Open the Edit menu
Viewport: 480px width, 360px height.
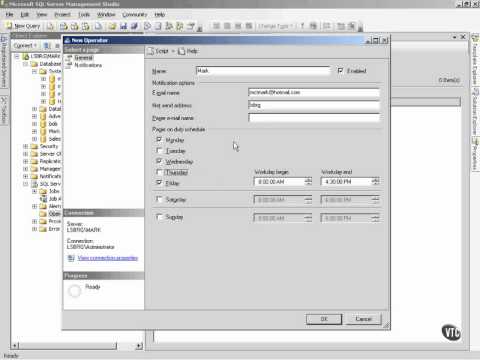pos(25,15)
